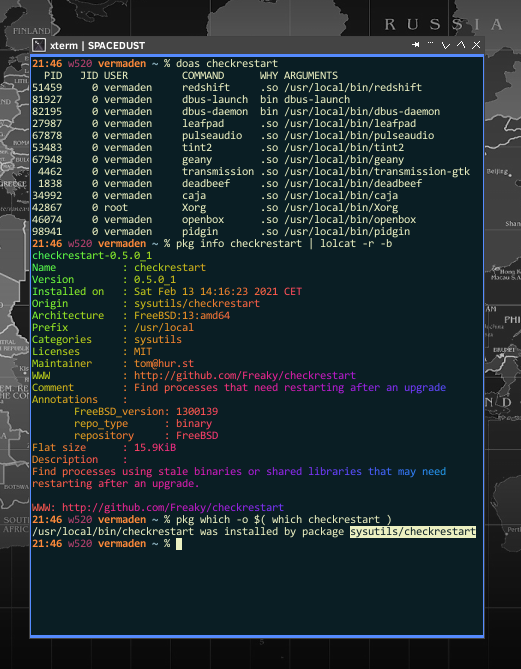The image size is (521, 669).
Task: Click the Version value 0.5.0_1
Action: [155, 279]
